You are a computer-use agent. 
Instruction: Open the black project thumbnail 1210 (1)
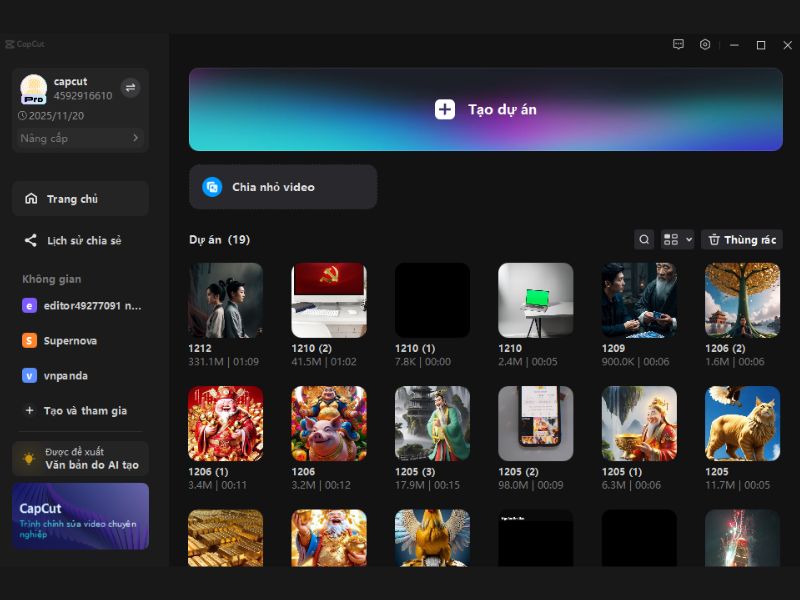(x=432, y=300)
